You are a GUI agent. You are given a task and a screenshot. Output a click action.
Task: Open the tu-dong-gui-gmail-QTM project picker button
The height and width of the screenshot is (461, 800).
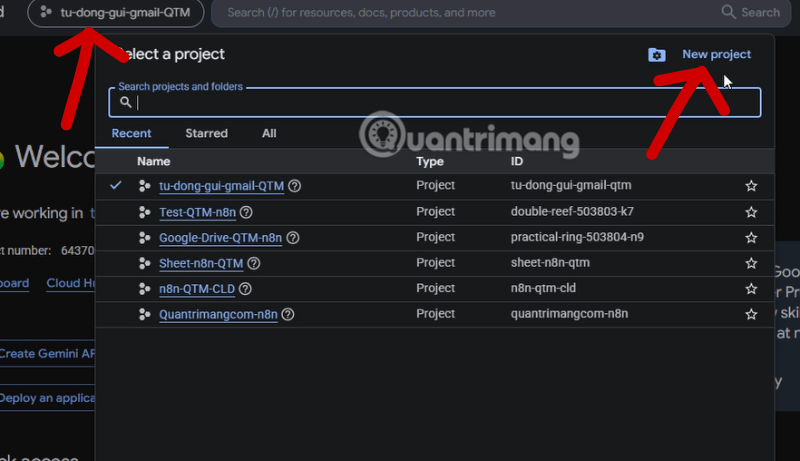116,13
